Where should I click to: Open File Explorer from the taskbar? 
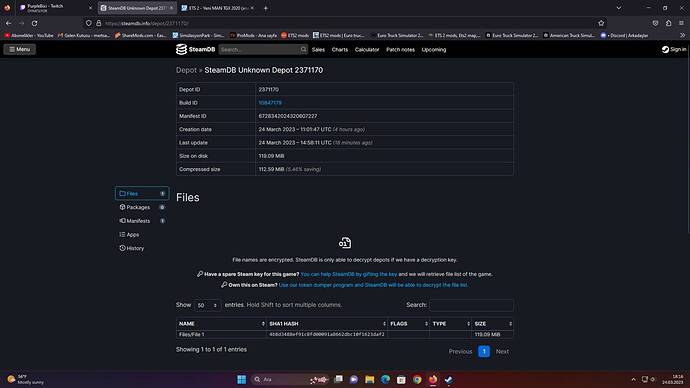[x=370, y=379]
